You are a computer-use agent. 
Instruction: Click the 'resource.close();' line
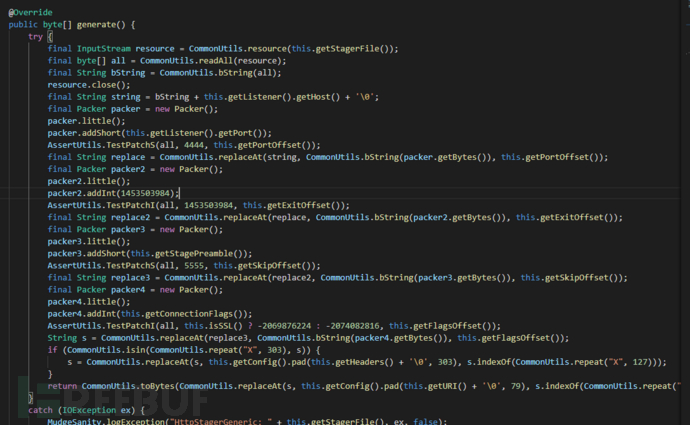point(89,85)
